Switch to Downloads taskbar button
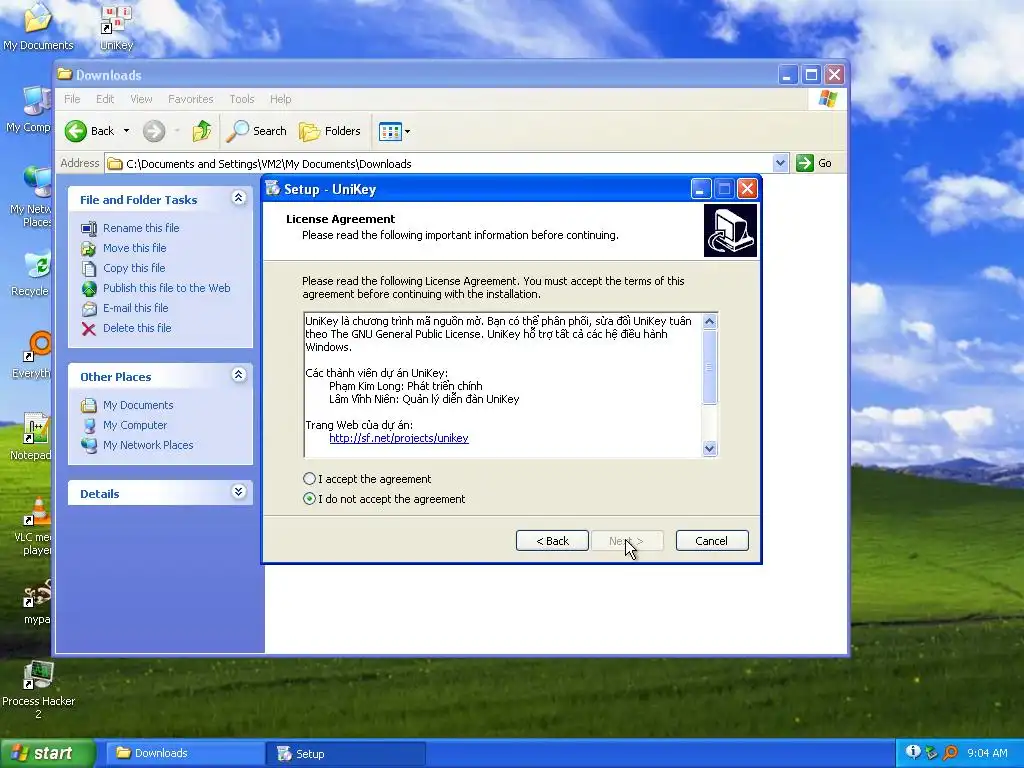The width and height of the screenshot is (1024, 768). click(184, 753)
